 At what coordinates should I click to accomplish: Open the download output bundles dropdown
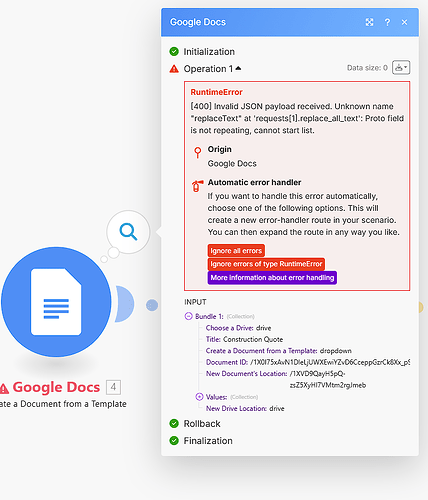click(401, 68)
